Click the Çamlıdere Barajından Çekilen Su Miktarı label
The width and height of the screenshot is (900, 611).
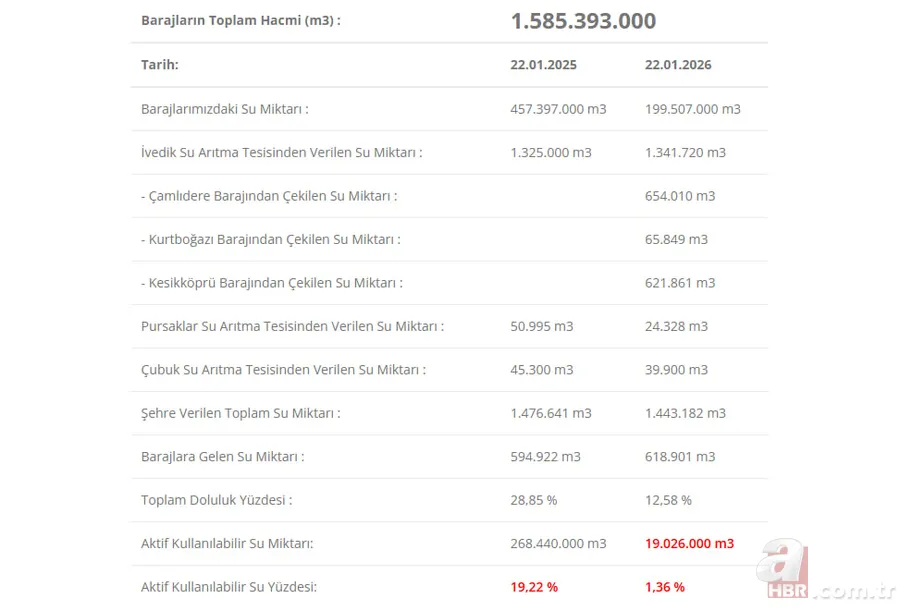pos(269,196)
